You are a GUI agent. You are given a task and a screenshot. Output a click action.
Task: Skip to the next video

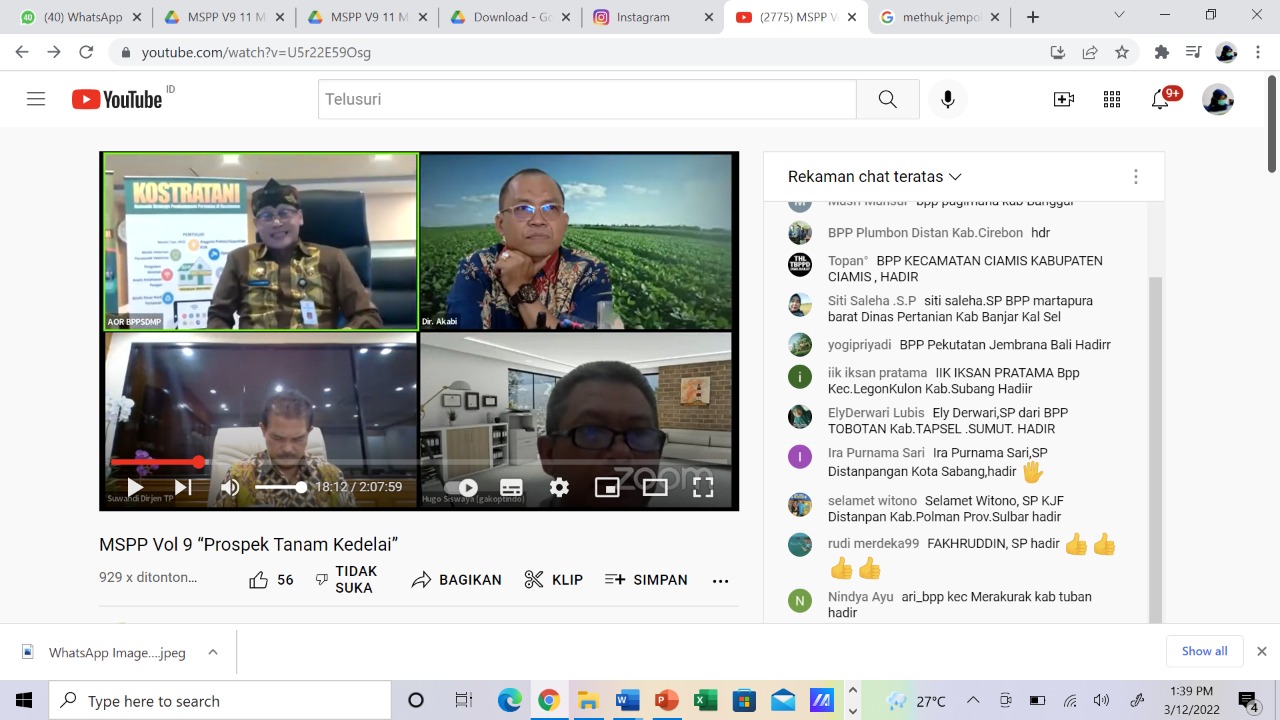183,487
